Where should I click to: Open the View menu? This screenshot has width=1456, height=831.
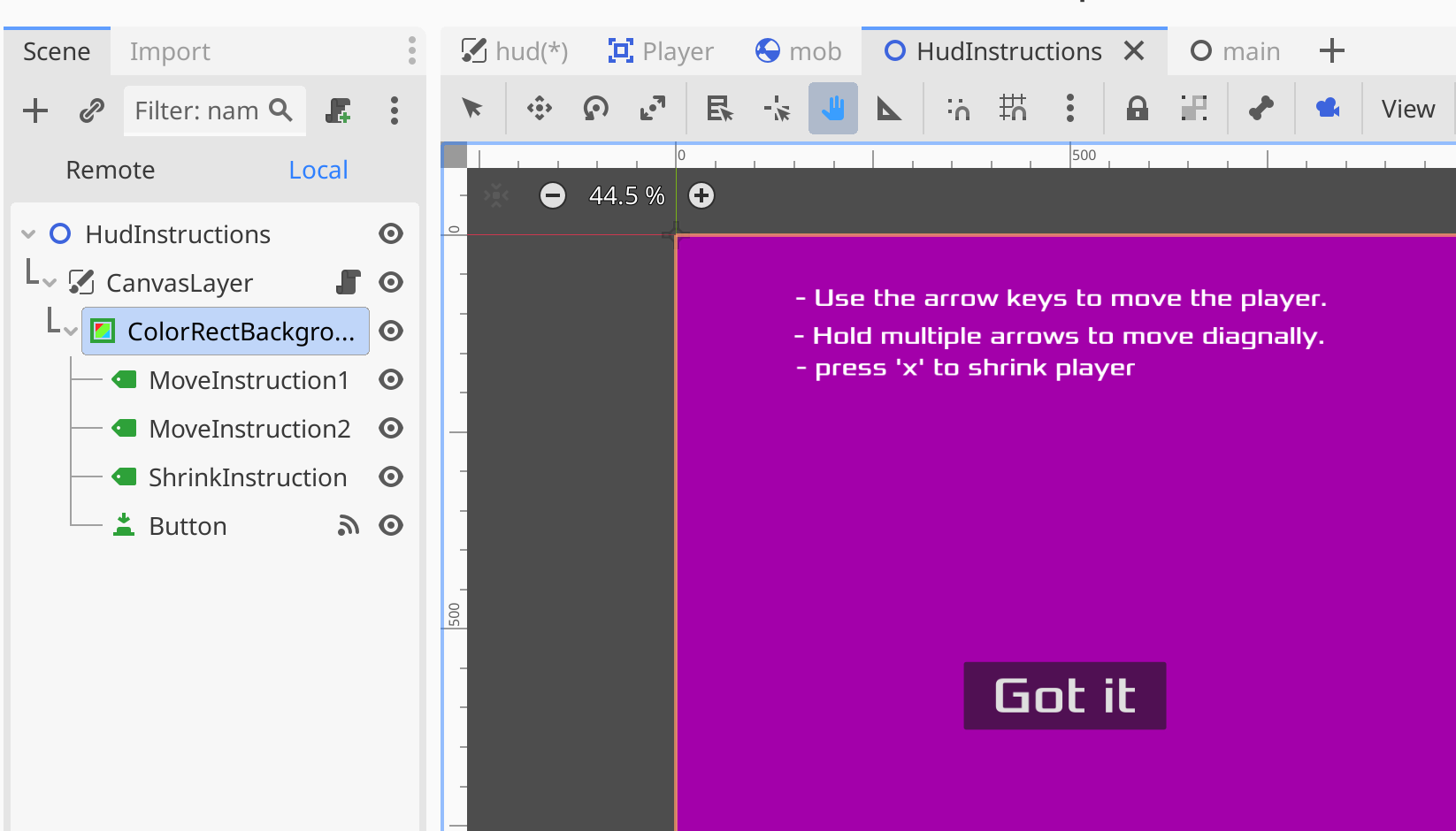coord(1407,108)
